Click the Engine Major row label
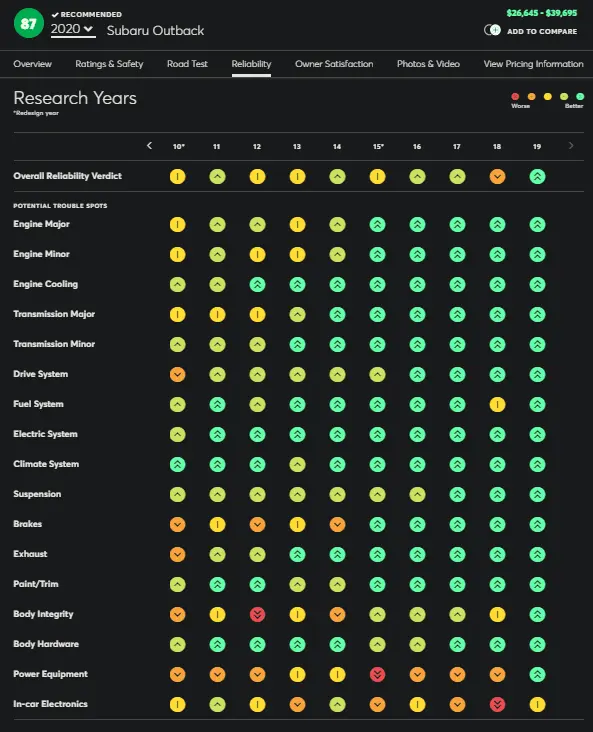The image size is (593, 732). pyautogui.click(x=42, y=224)
